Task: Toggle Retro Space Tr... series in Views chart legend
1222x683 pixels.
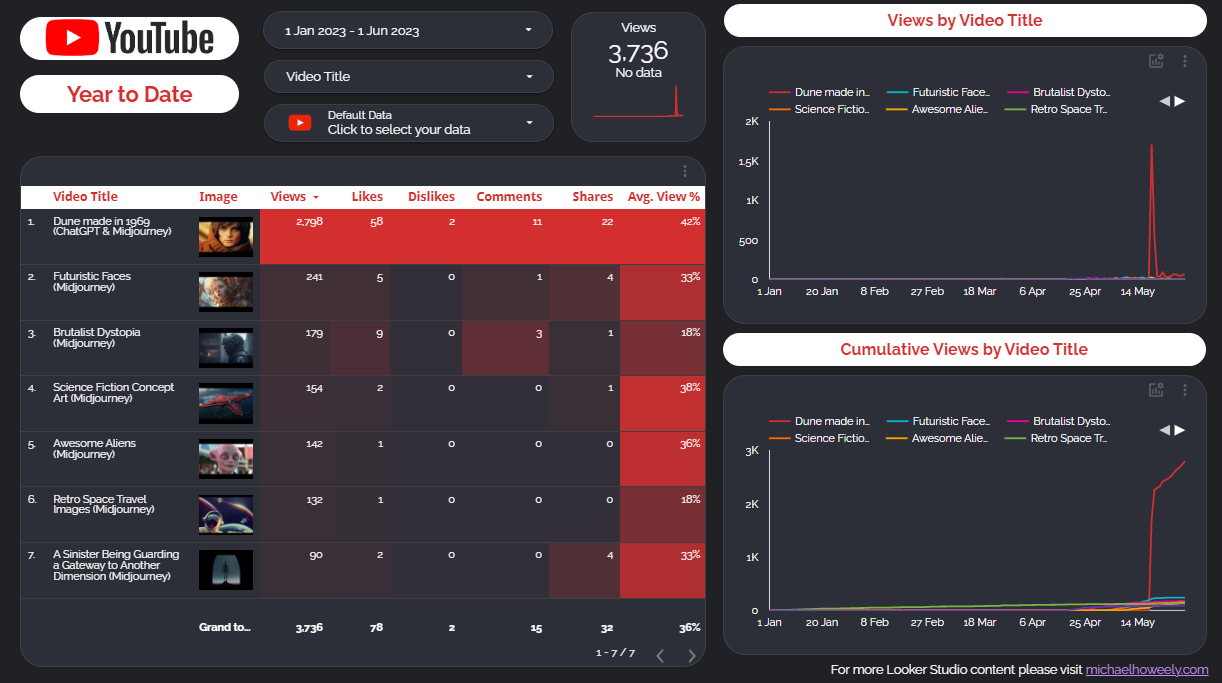Action: [x=1068, y=109]
